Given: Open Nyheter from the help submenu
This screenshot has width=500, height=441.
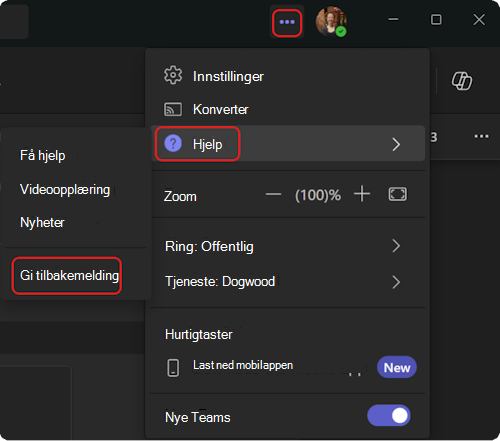Looking at the screenshot, I should coord(42,222).
